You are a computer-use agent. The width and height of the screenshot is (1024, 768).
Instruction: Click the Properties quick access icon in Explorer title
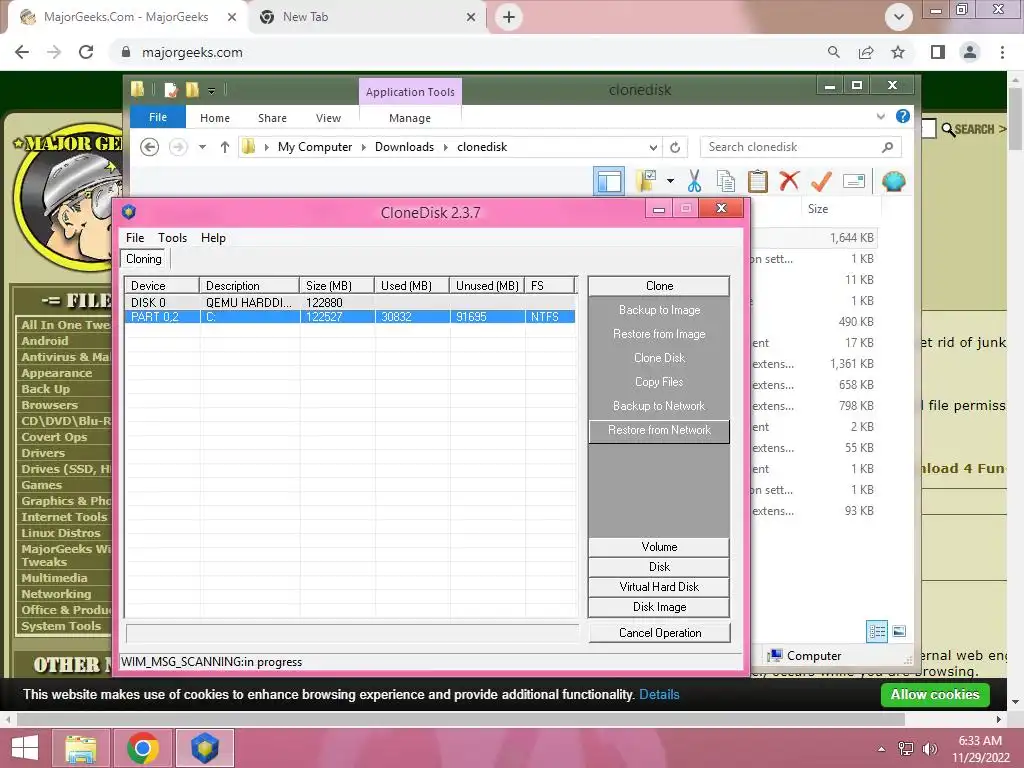tap(170, 89)
